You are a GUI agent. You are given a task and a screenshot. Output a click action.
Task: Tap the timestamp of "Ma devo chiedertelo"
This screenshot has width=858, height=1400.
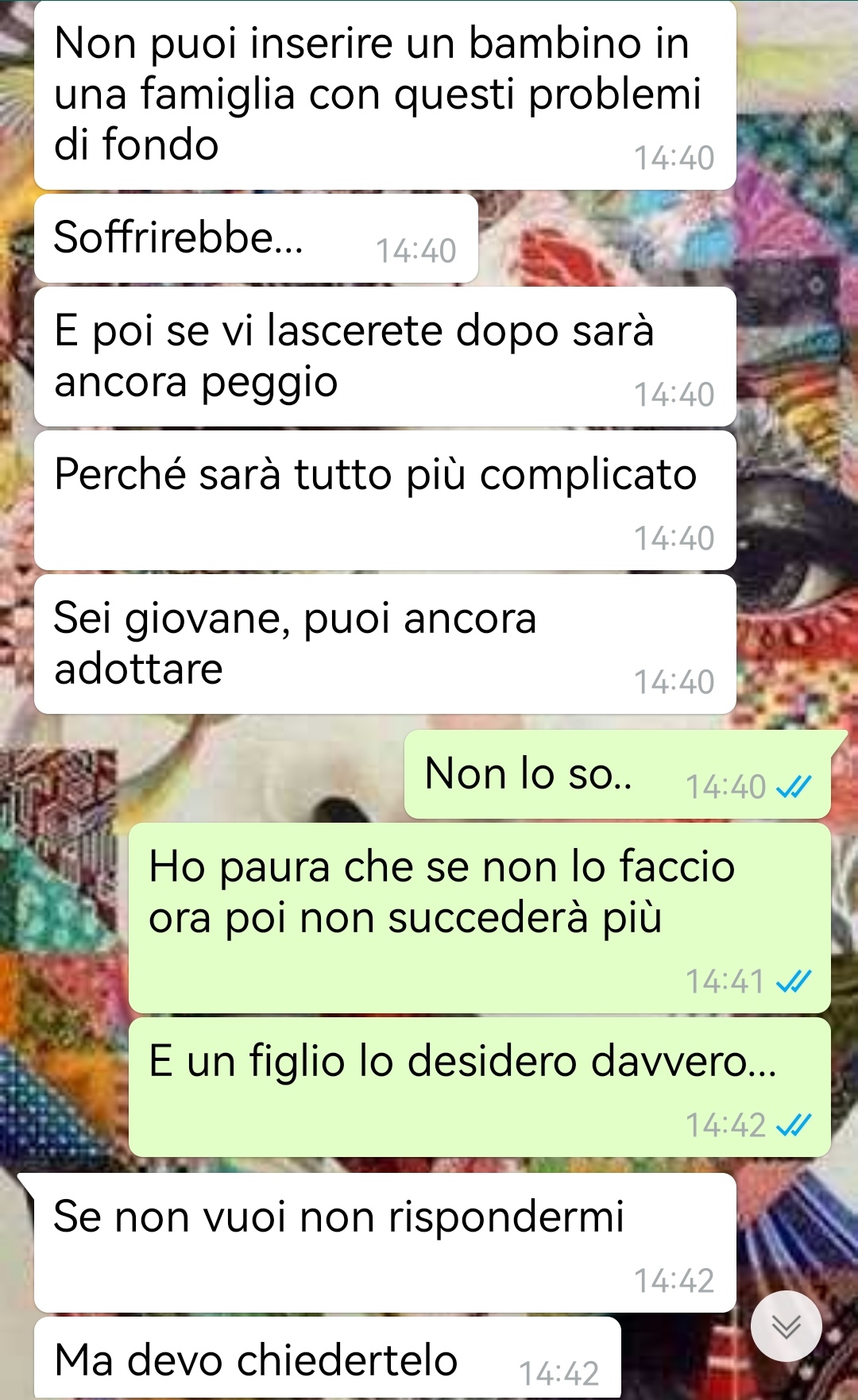point(559,1374)
